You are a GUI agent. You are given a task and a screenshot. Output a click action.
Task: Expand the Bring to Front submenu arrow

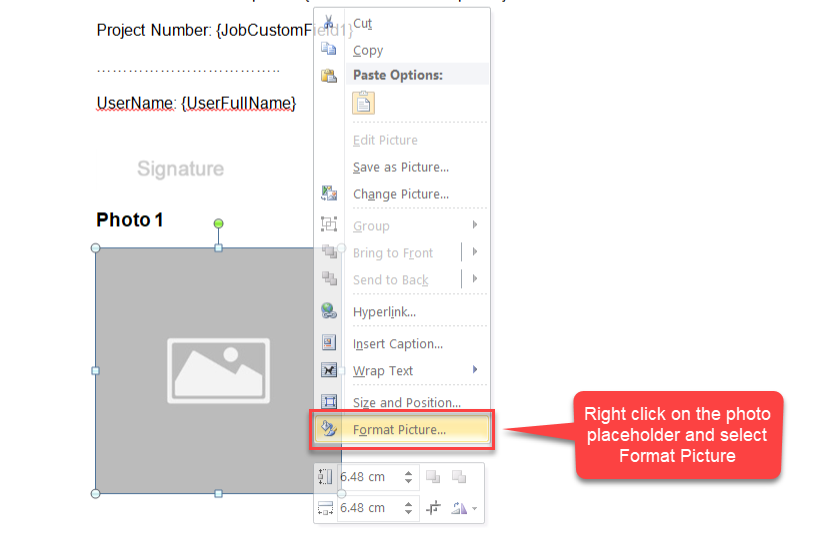474,252
